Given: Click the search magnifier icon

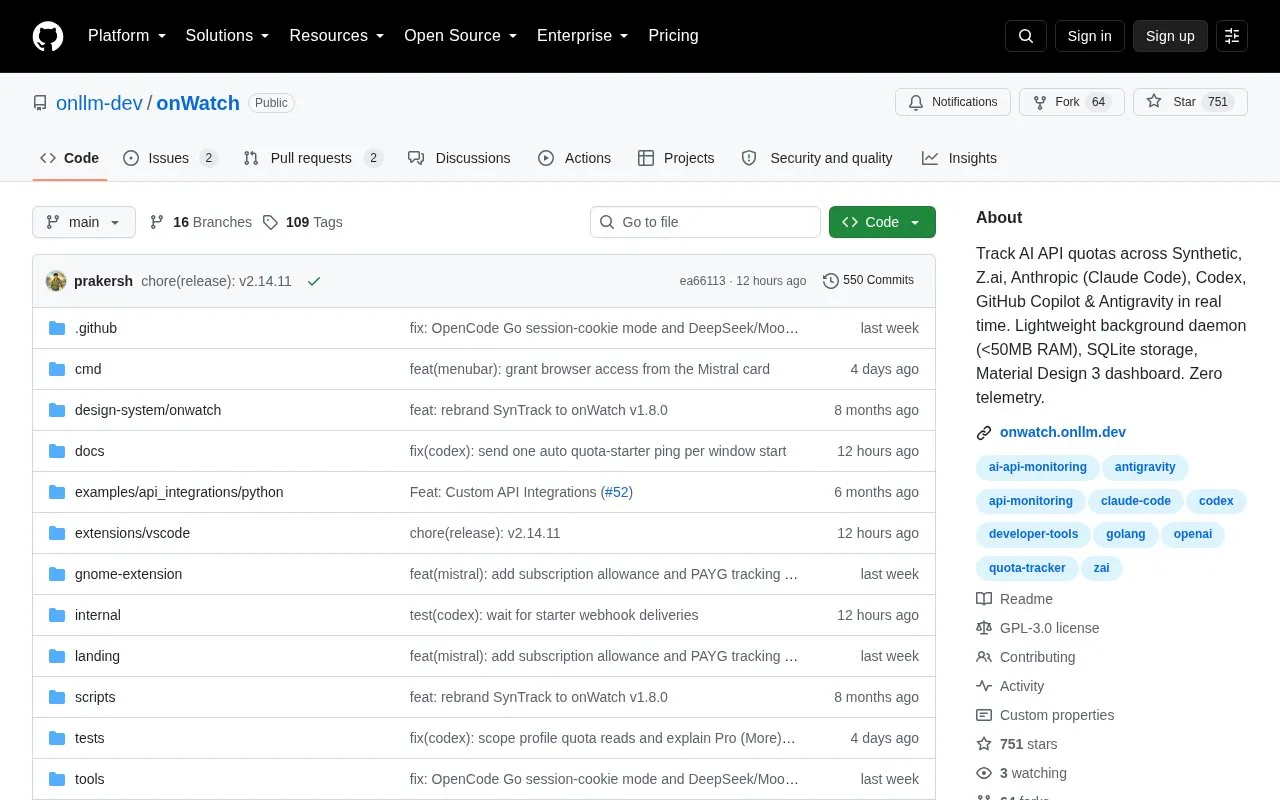Looking at the screenshot, I should coord(1026,36).
